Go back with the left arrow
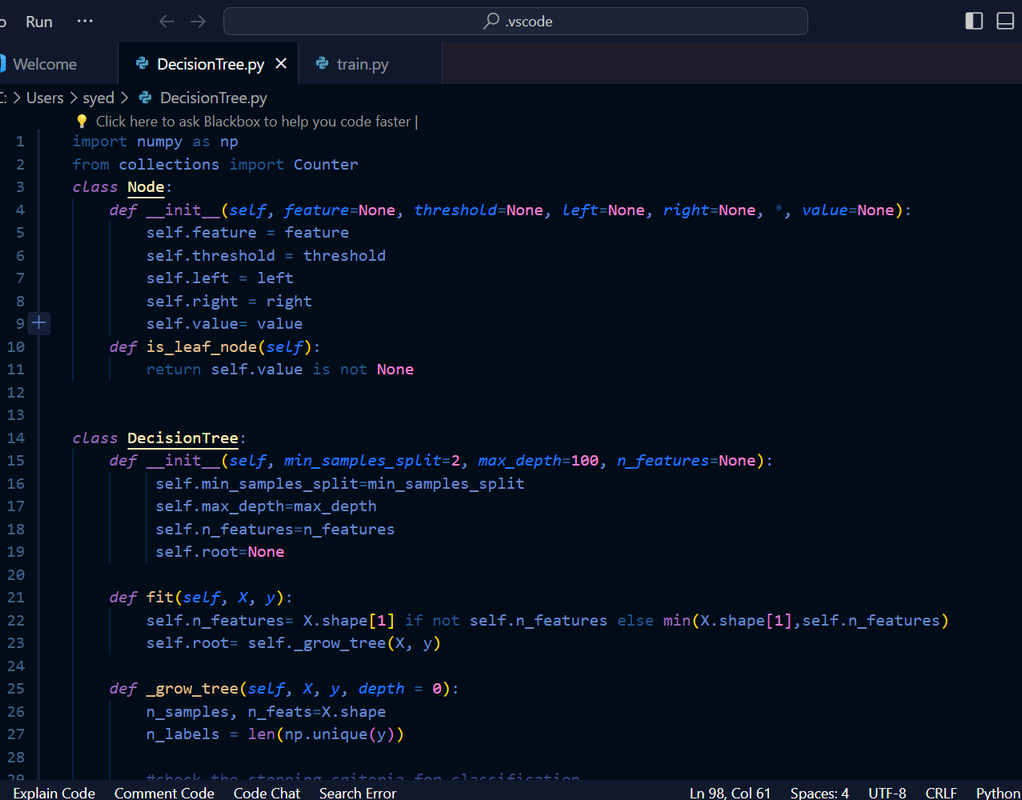The height and width of the screenshot is (800, 1022). pyautogui.click(x=167, y=22)
